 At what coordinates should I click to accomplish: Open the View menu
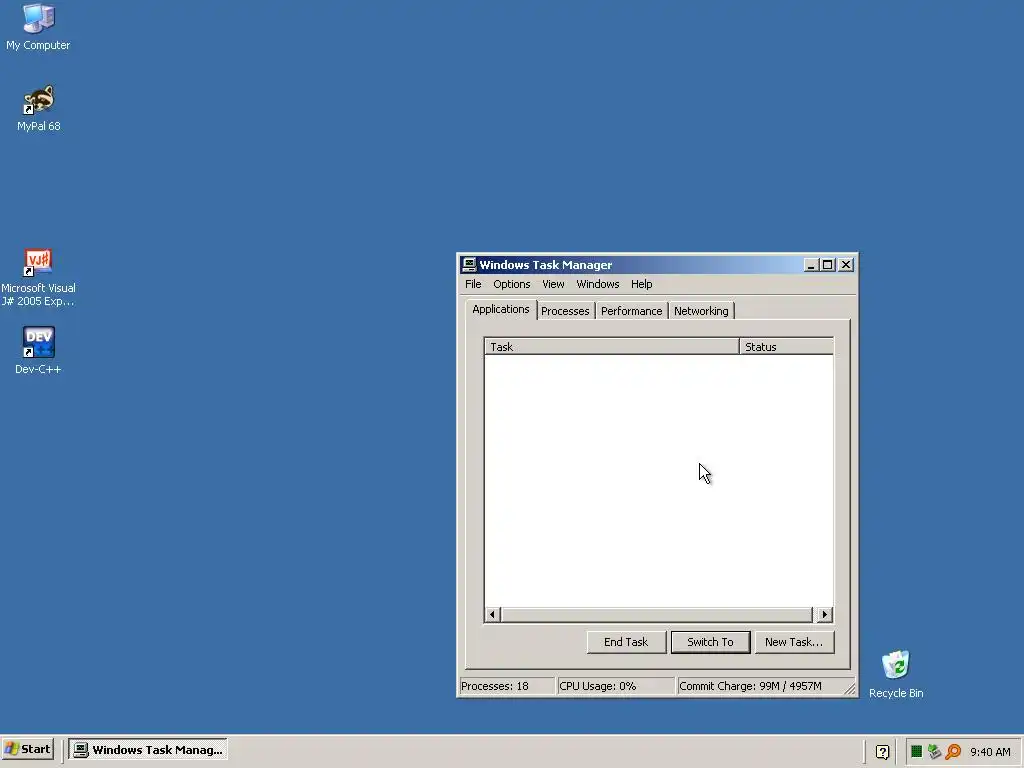[x=553, y=284]
